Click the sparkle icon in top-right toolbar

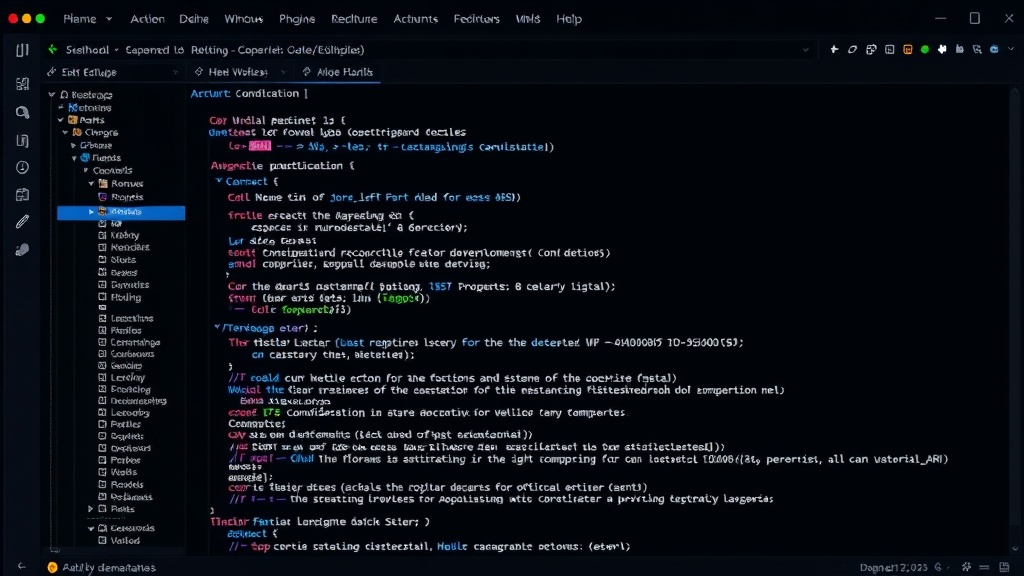tap(834, 50)
